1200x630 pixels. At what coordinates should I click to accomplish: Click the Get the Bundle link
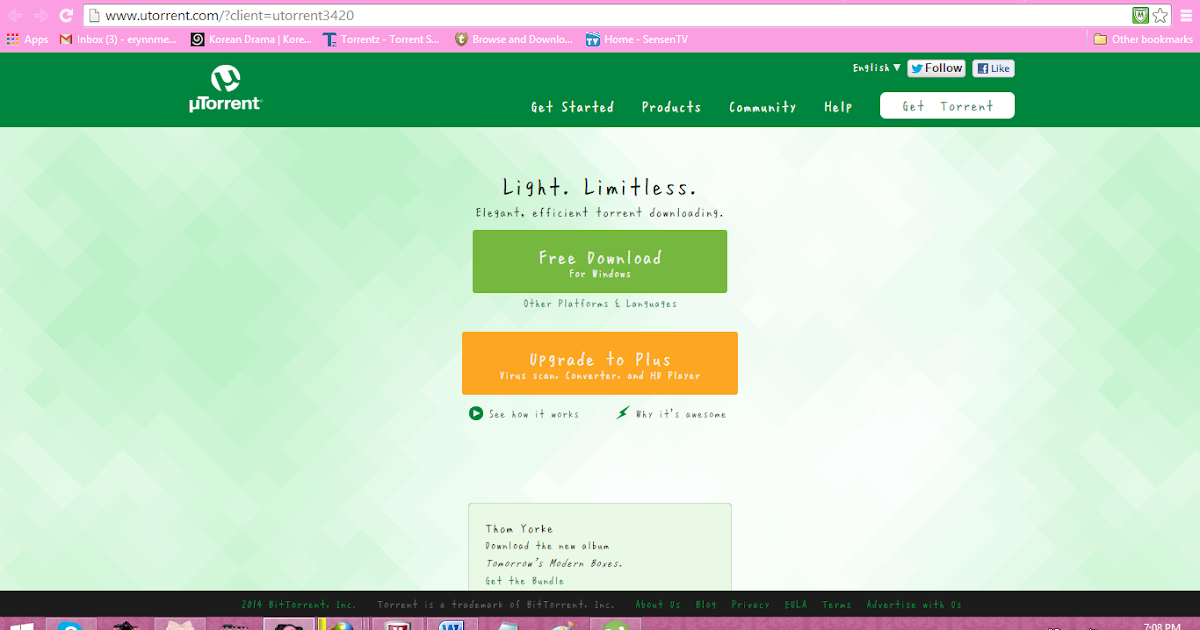[x=525, y=581]
